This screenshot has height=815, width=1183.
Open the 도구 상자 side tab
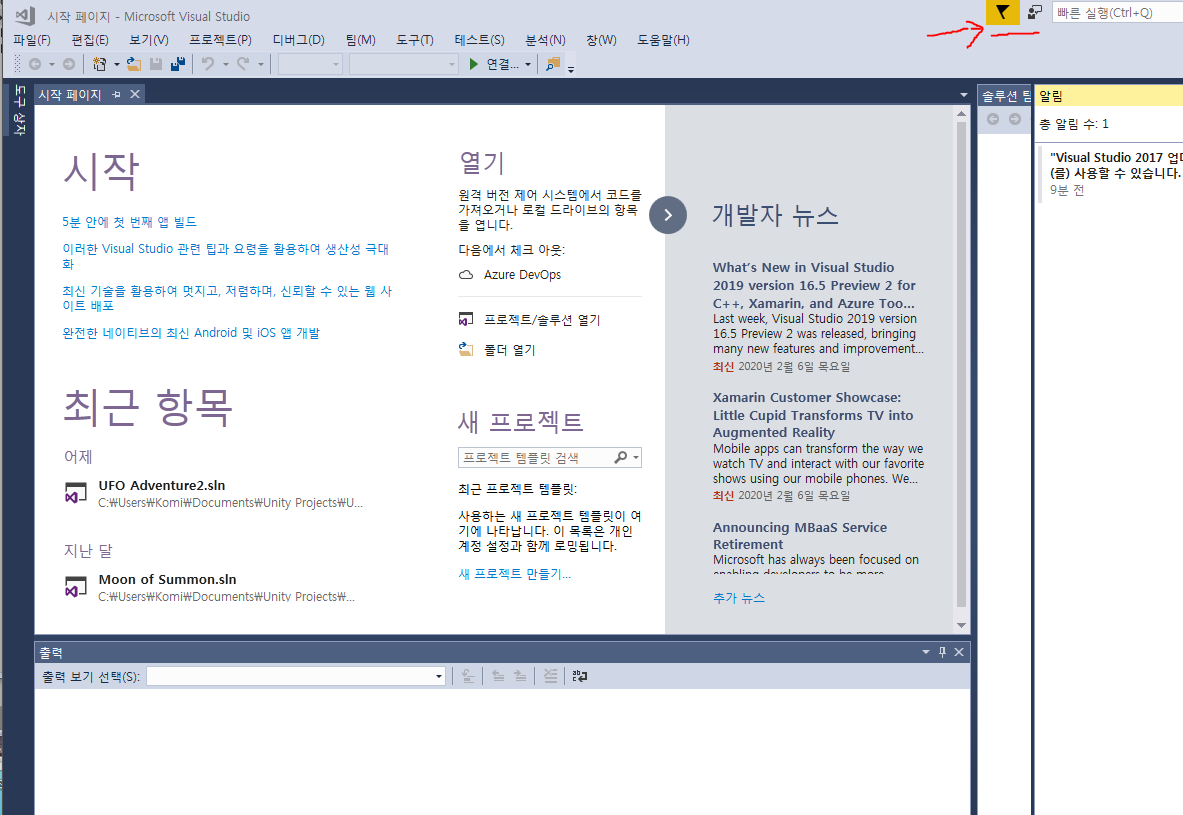tap(20, 110)
